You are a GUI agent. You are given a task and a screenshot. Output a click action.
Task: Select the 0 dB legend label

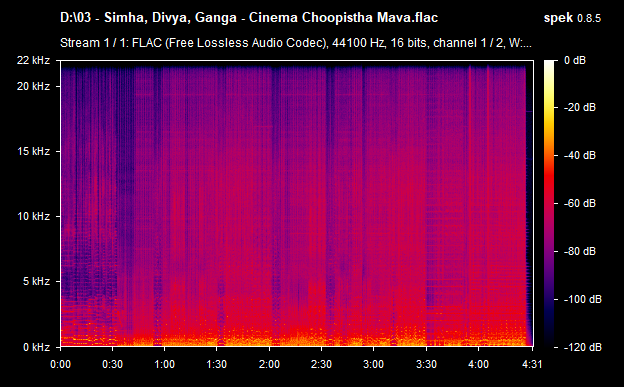tap(575, 61)
